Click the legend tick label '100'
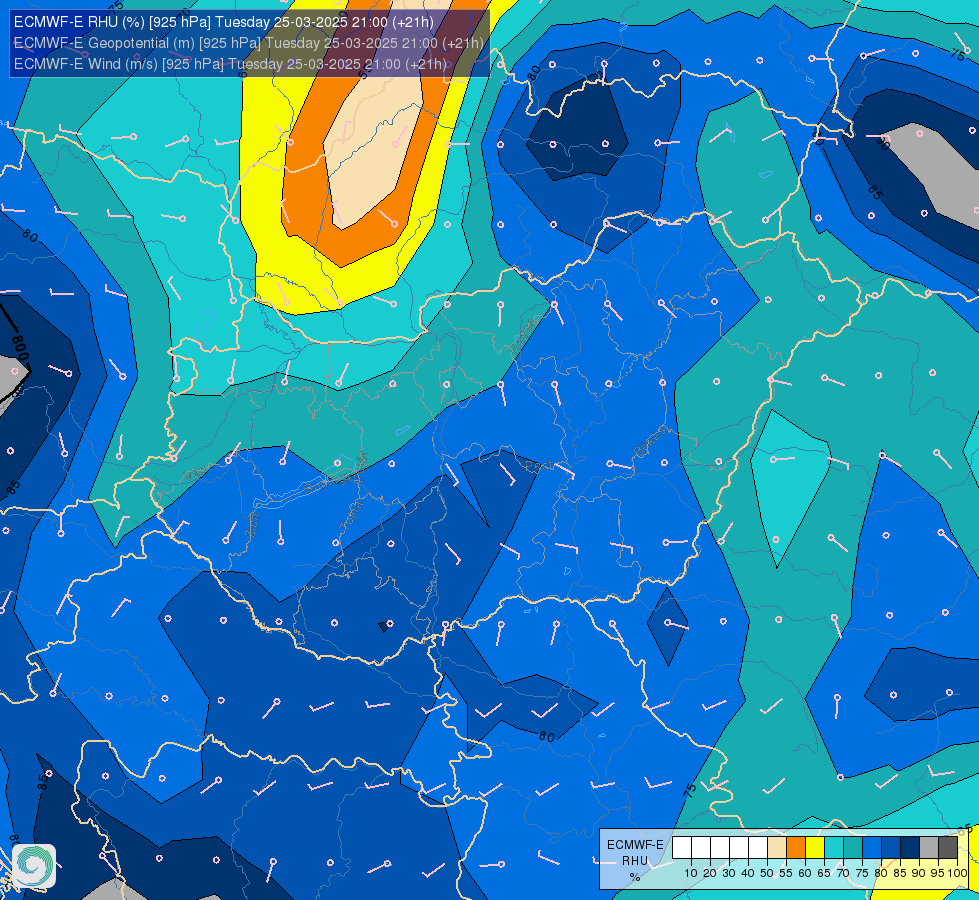 pyautogui.click(x=958, y=873)
